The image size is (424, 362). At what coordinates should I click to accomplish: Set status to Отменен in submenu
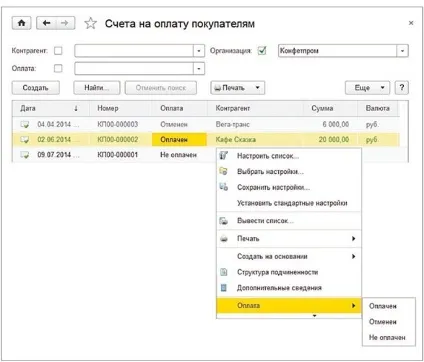pyautogui.click(x=389, y=322)
